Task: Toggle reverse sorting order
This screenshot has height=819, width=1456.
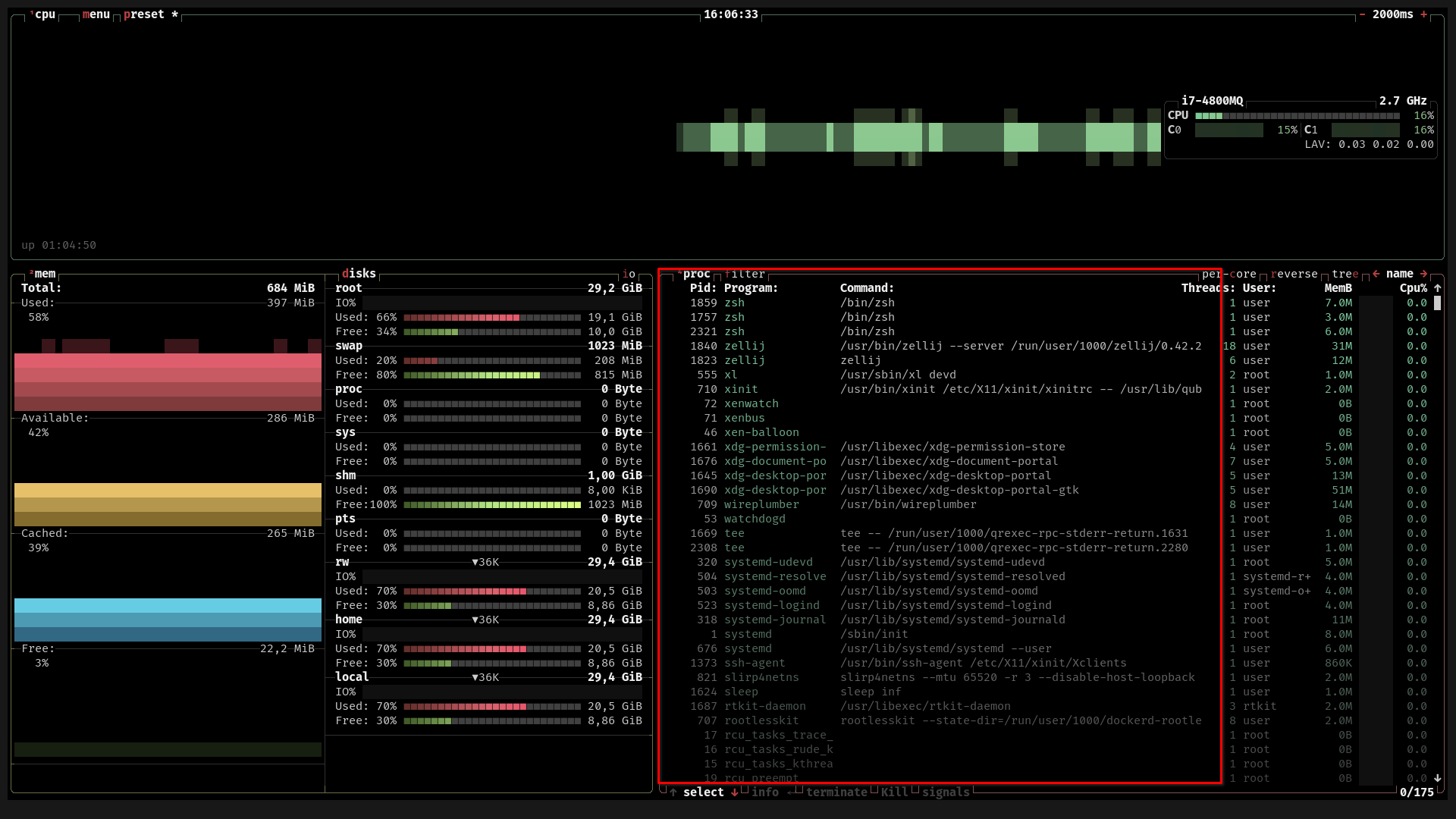Action: pos(1293,274)
